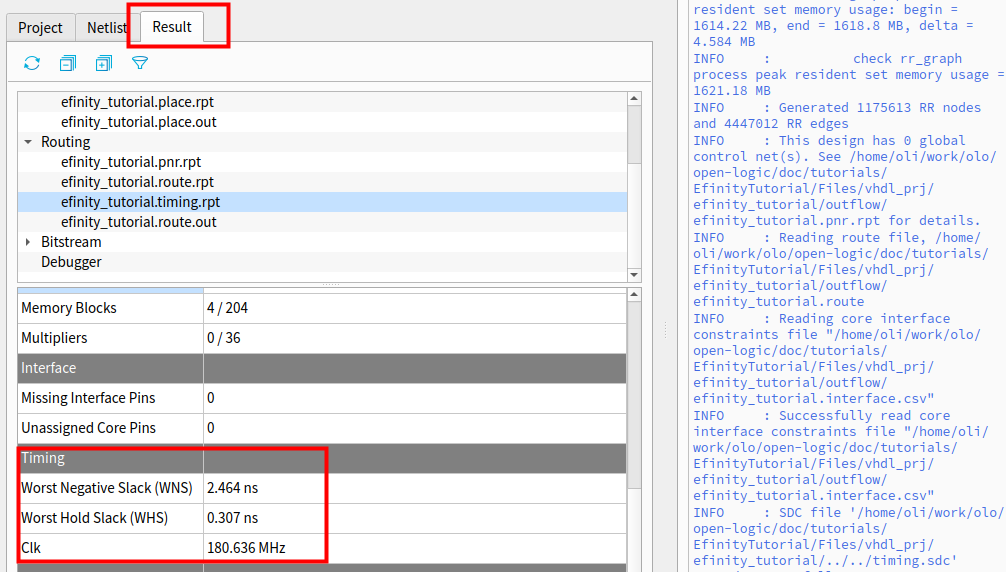Click the '2.464 ns' value
Viewport: 1006px width, 572px height.
coord(232,488)
